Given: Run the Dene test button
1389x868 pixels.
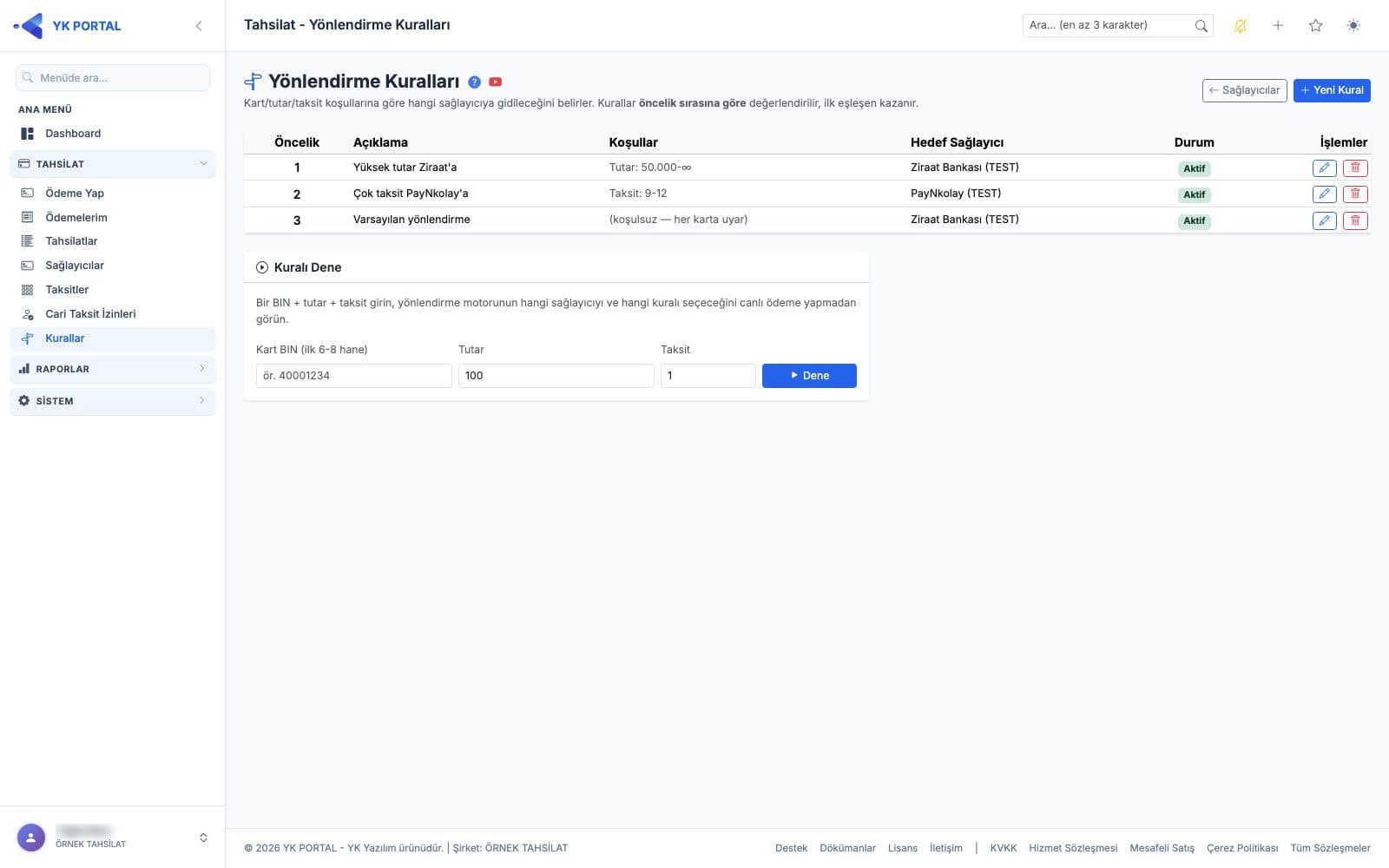Looking at the screenshot, I should pos(809,376).
